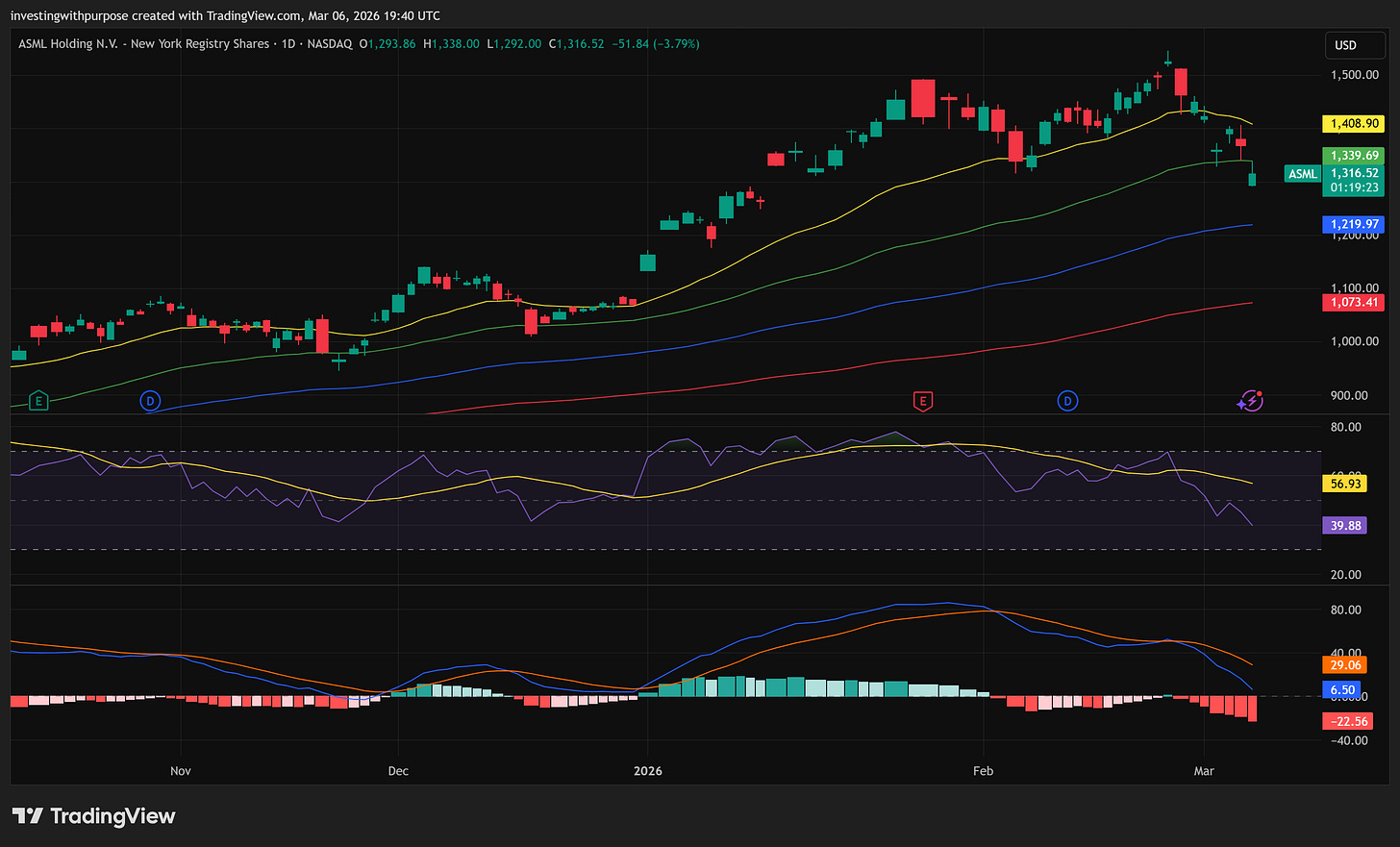Viewport: 1400px width, 847px height.
Task: Click the dividend D marker in February
Action: tap(1067, 401)
